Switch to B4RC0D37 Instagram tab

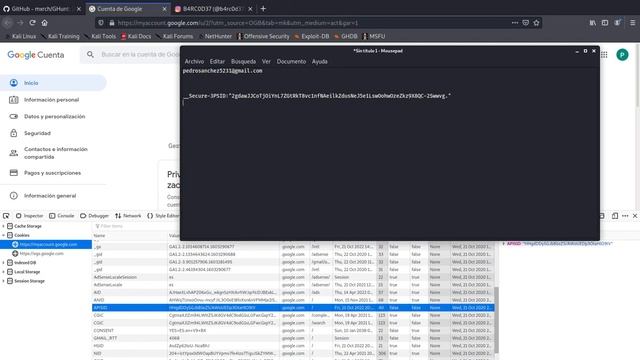point(214,9)
